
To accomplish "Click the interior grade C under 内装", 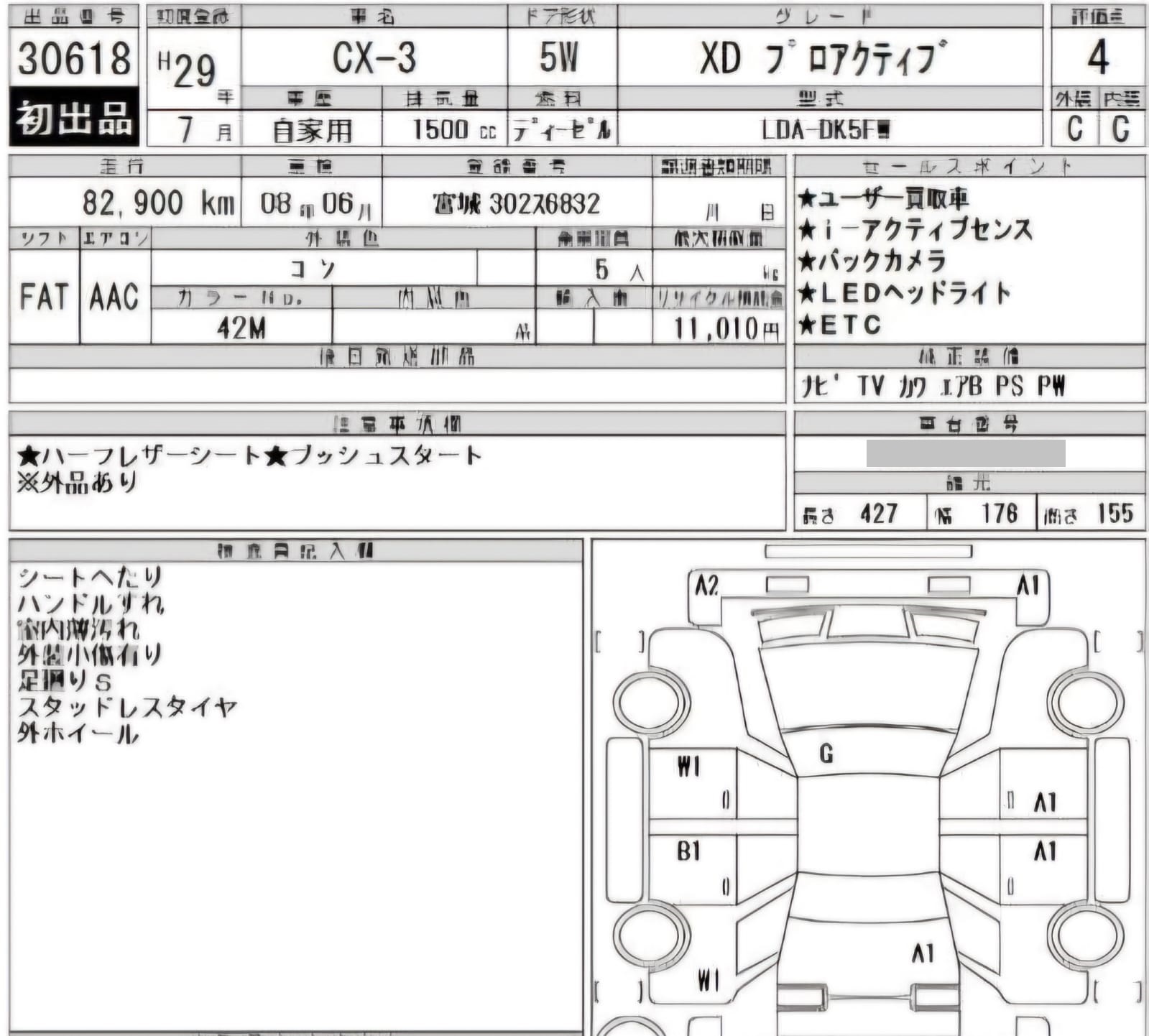I will click(1120, 129).
